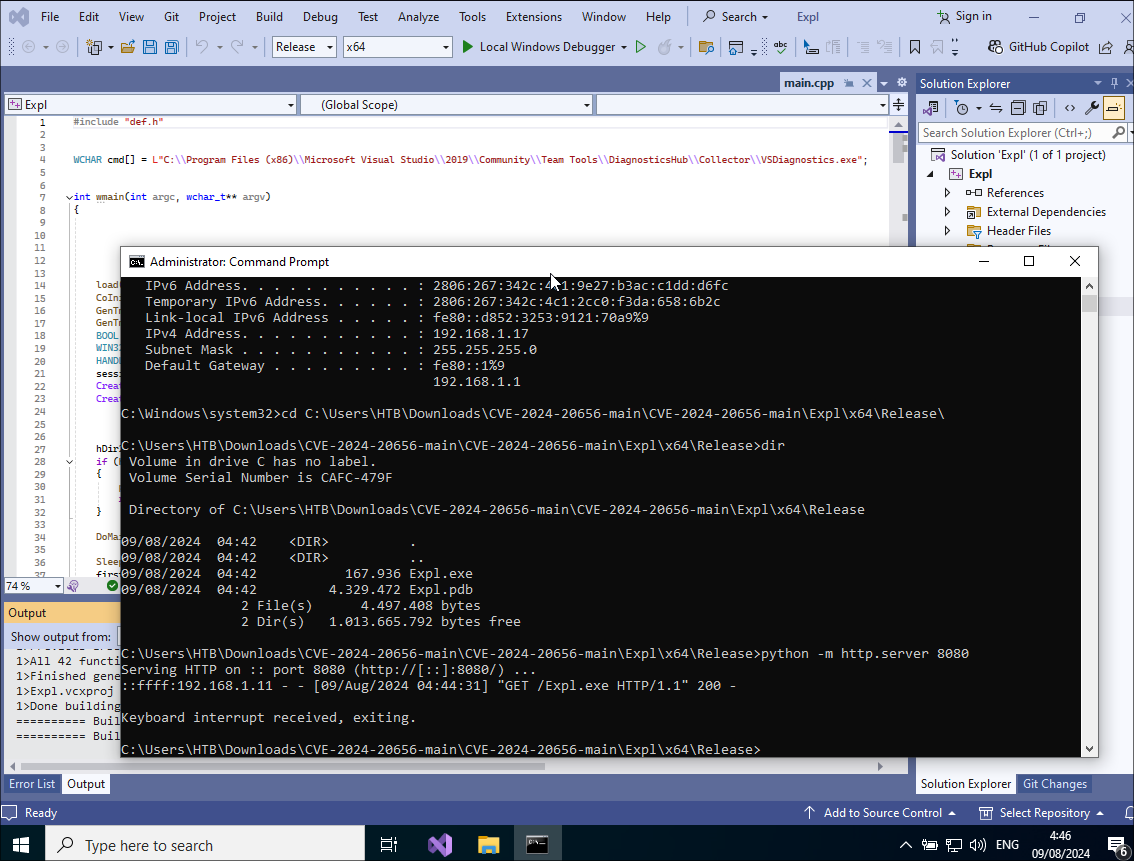The image size is (1134, 861).
Task: Click the bookmark toggle icon in toolbar
Action: pos(915,47)
